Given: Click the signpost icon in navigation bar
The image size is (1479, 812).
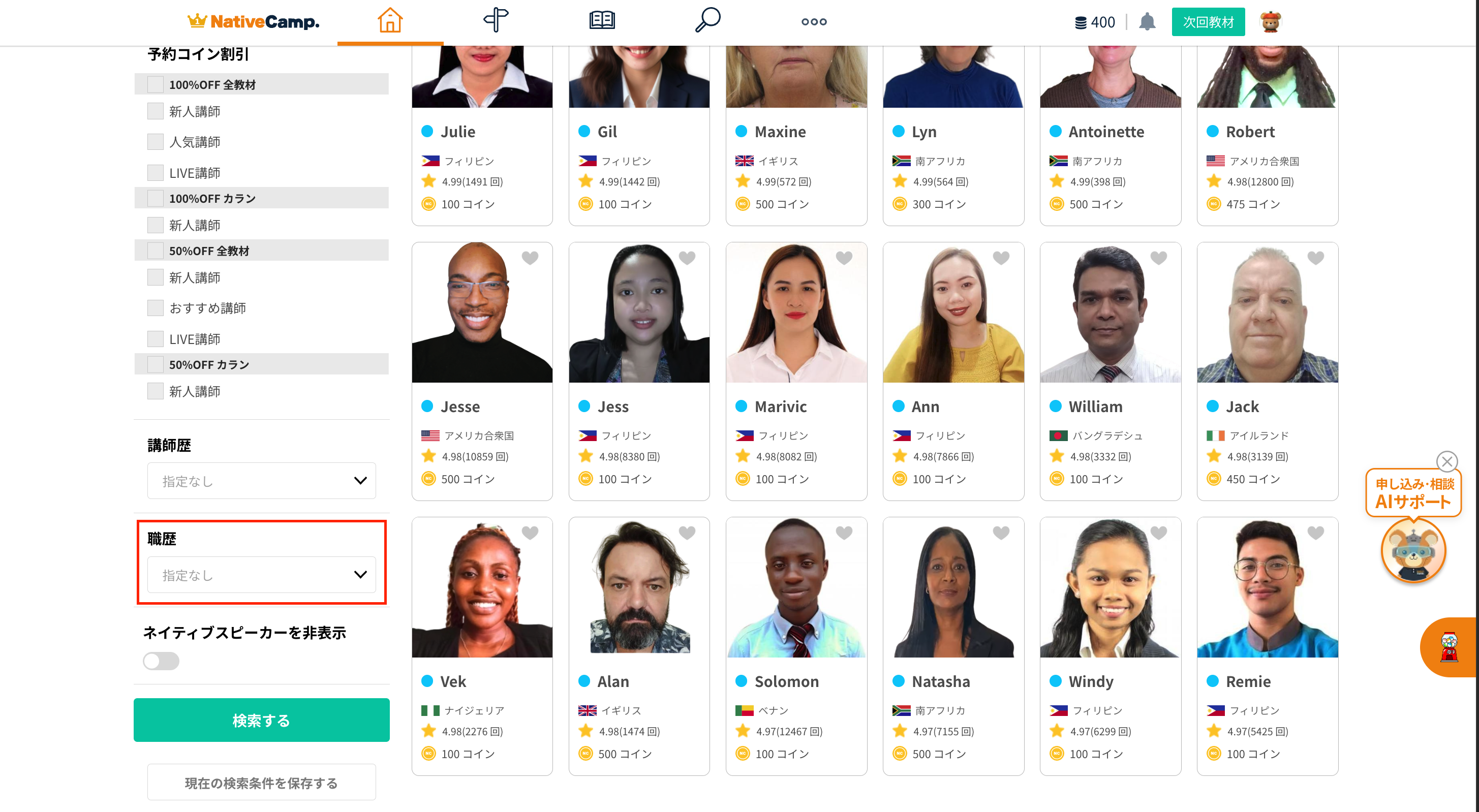Looking at the screenshot, I should click(496, 21).
